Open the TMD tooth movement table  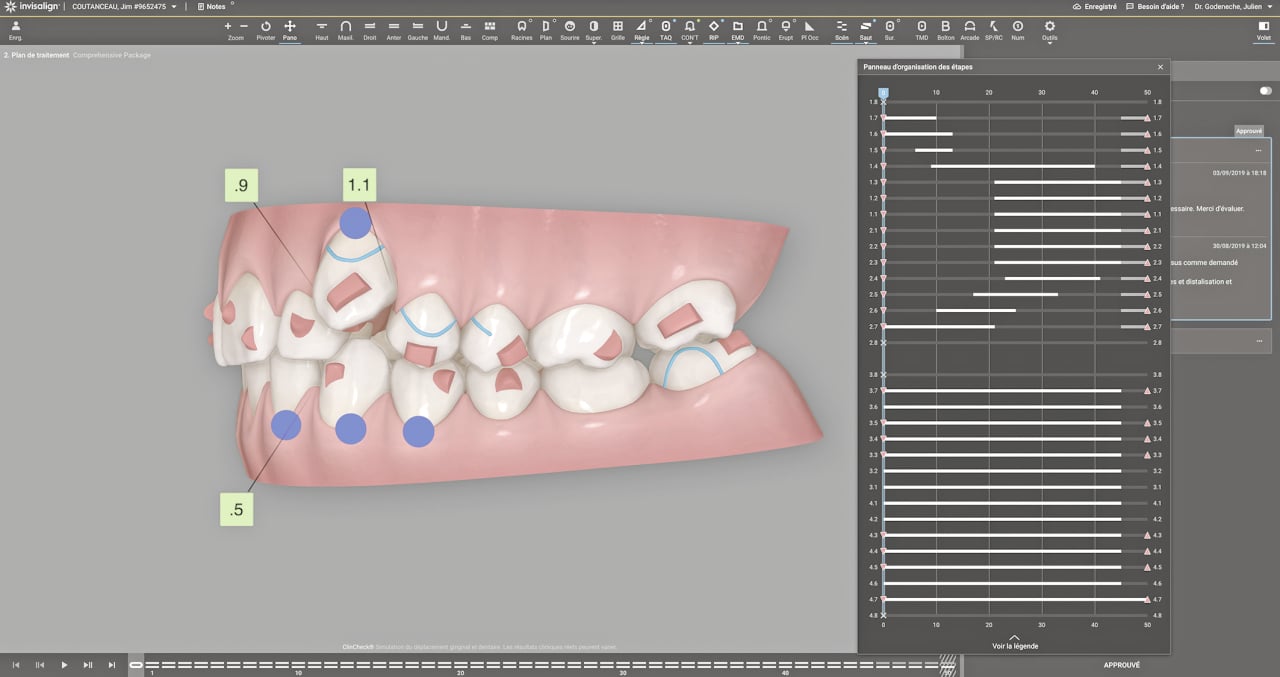tap(921, 29)
